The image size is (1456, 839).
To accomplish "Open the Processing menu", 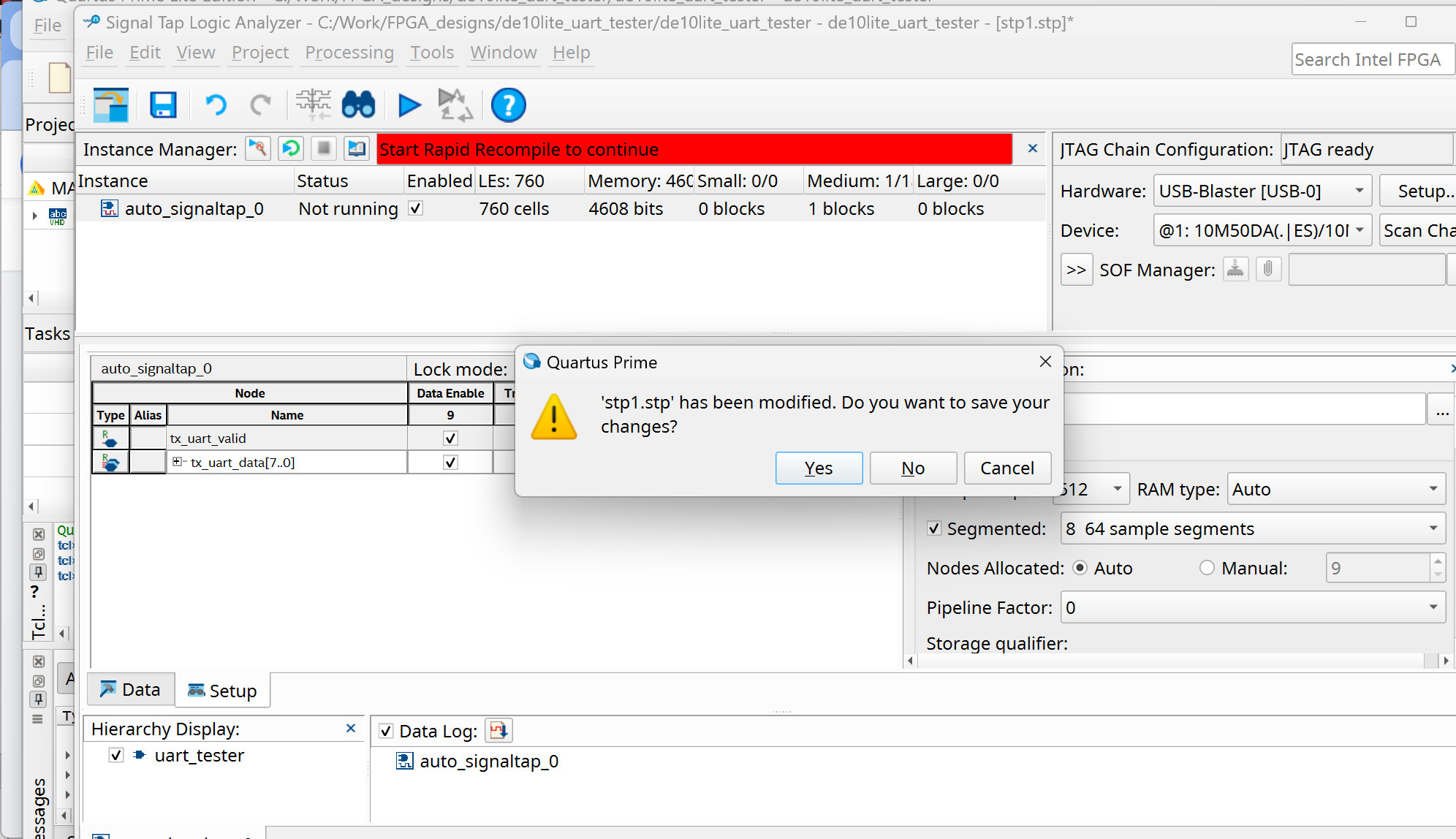I will [349, 53].
